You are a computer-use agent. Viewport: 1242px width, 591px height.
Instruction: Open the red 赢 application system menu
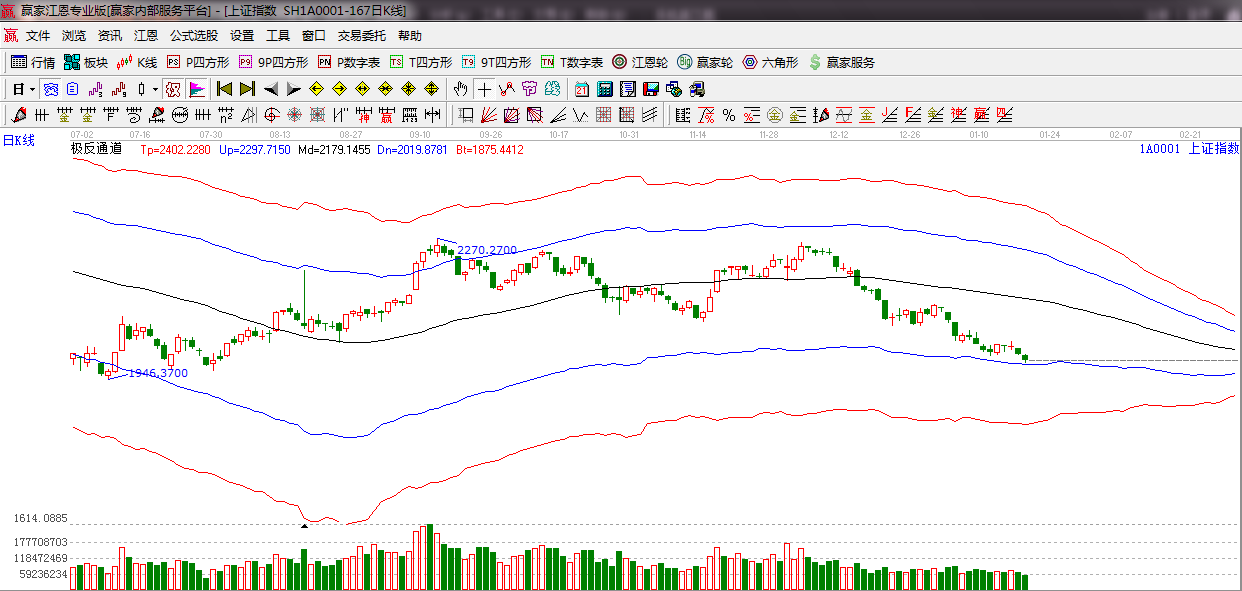pos(10,35)
